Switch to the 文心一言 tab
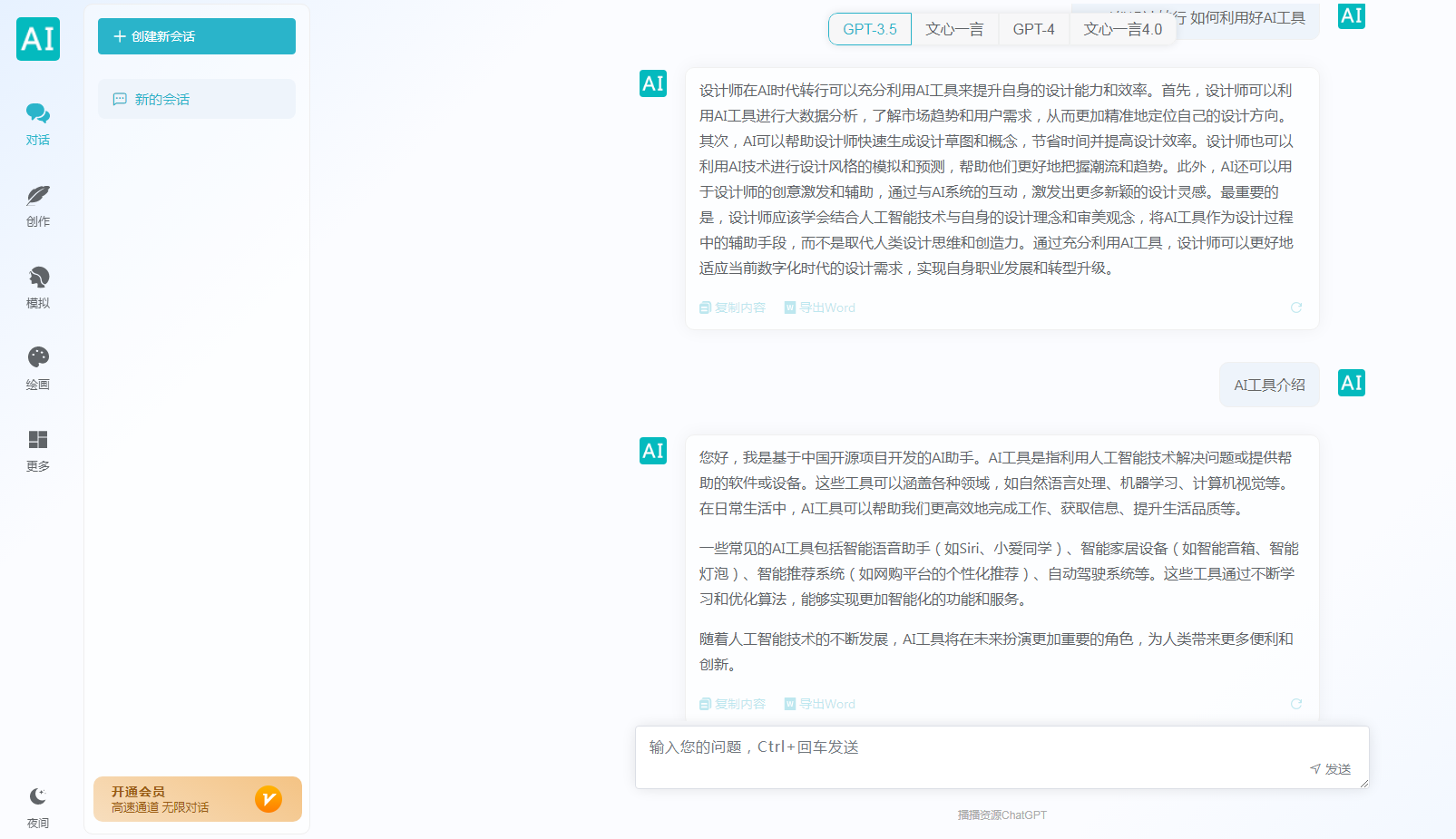The image size is (1456, 839). pos(954,28)
